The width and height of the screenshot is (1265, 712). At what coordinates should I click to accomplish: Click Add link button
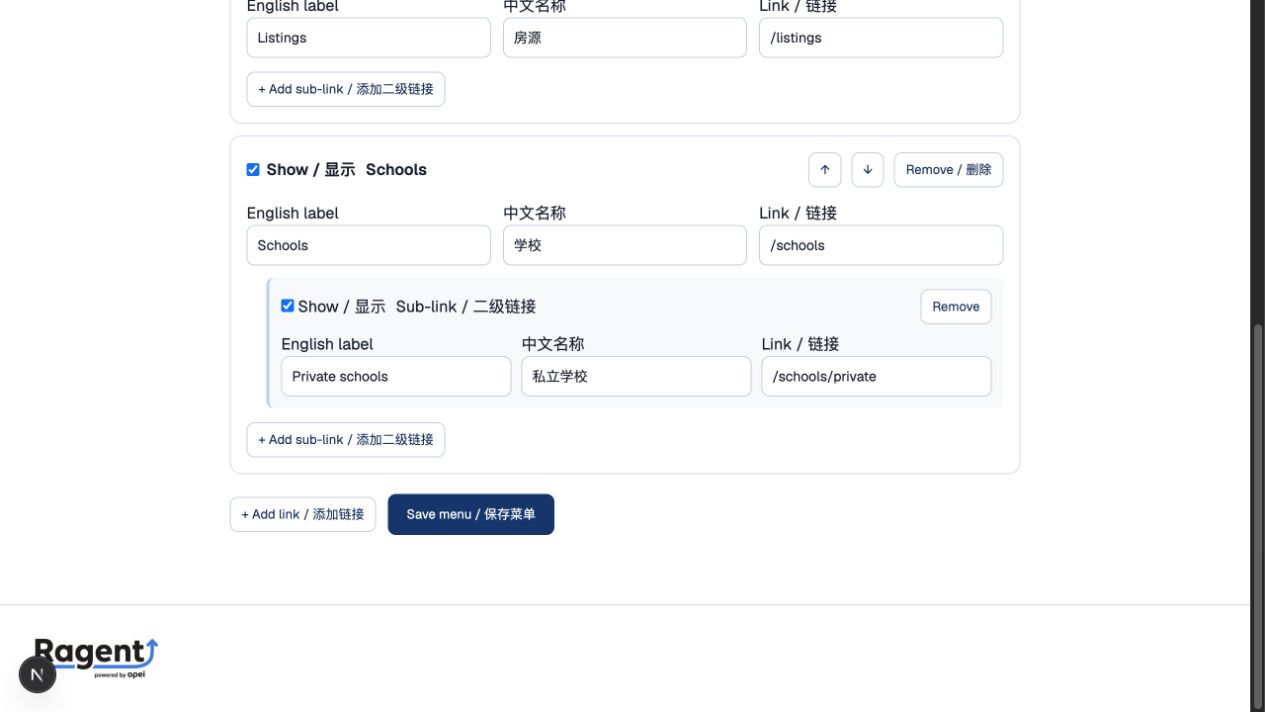303,514
